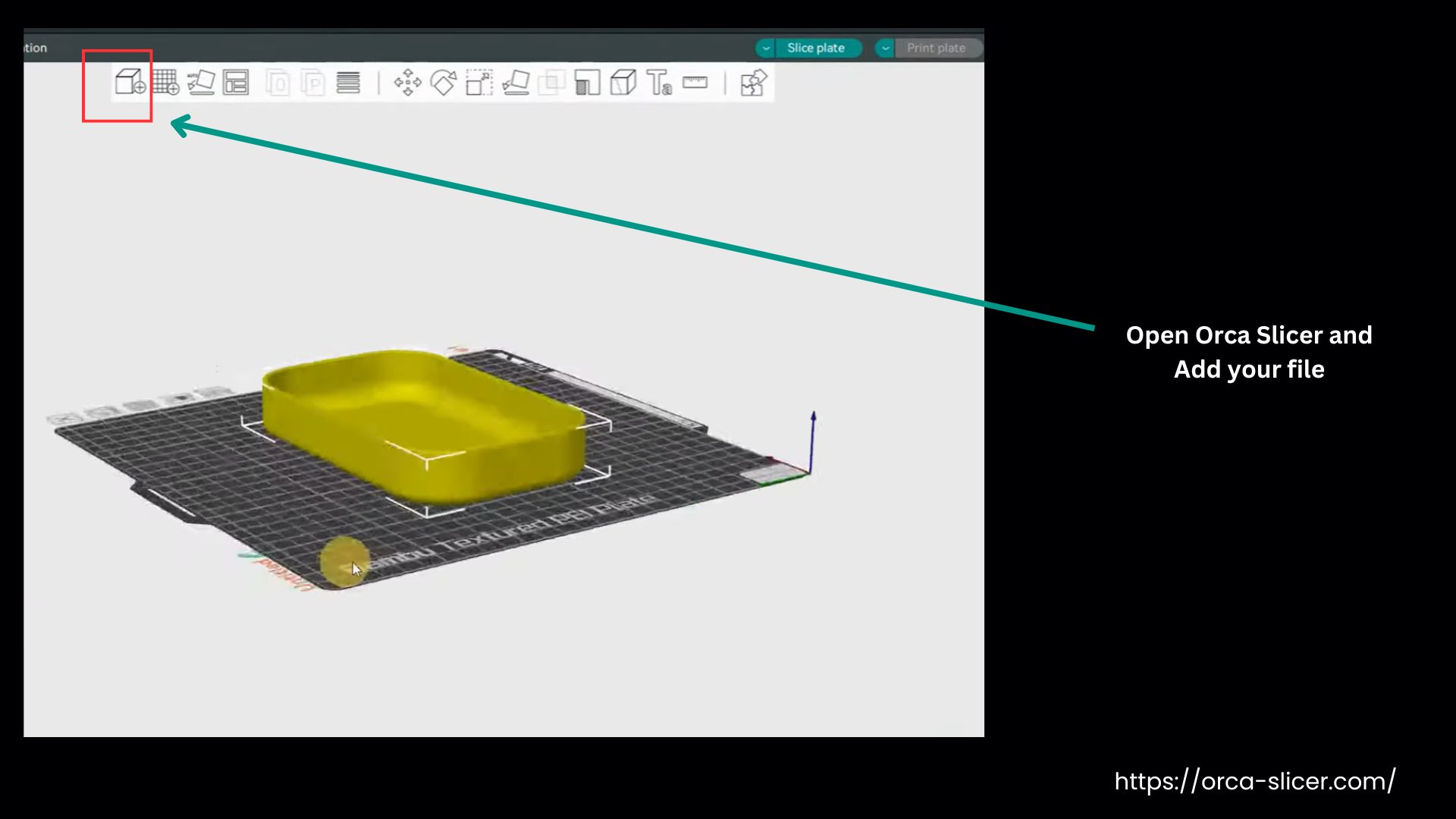
Task: Select the shaded-square painting tool
Action: pos(588,82)
